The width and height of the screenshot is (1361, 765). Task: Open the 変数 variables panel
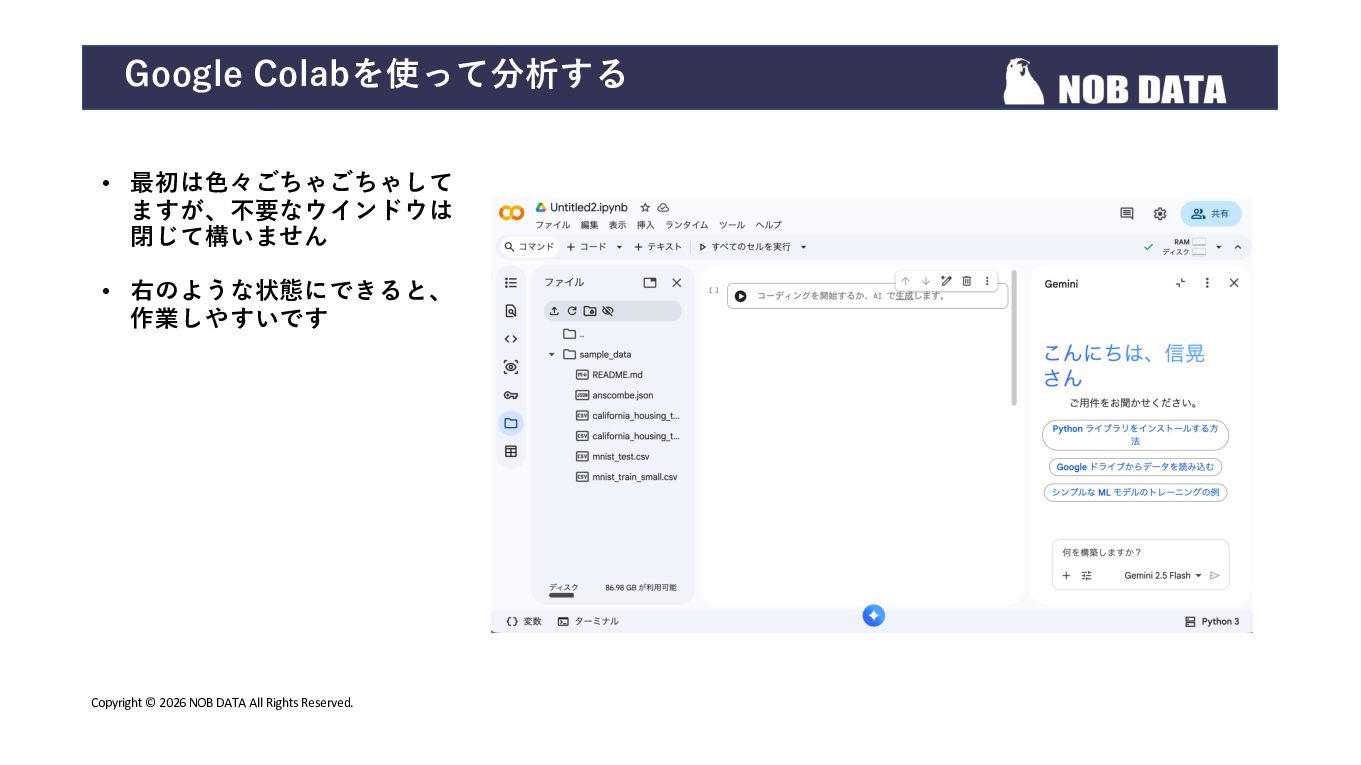click(x=524, y=621)
